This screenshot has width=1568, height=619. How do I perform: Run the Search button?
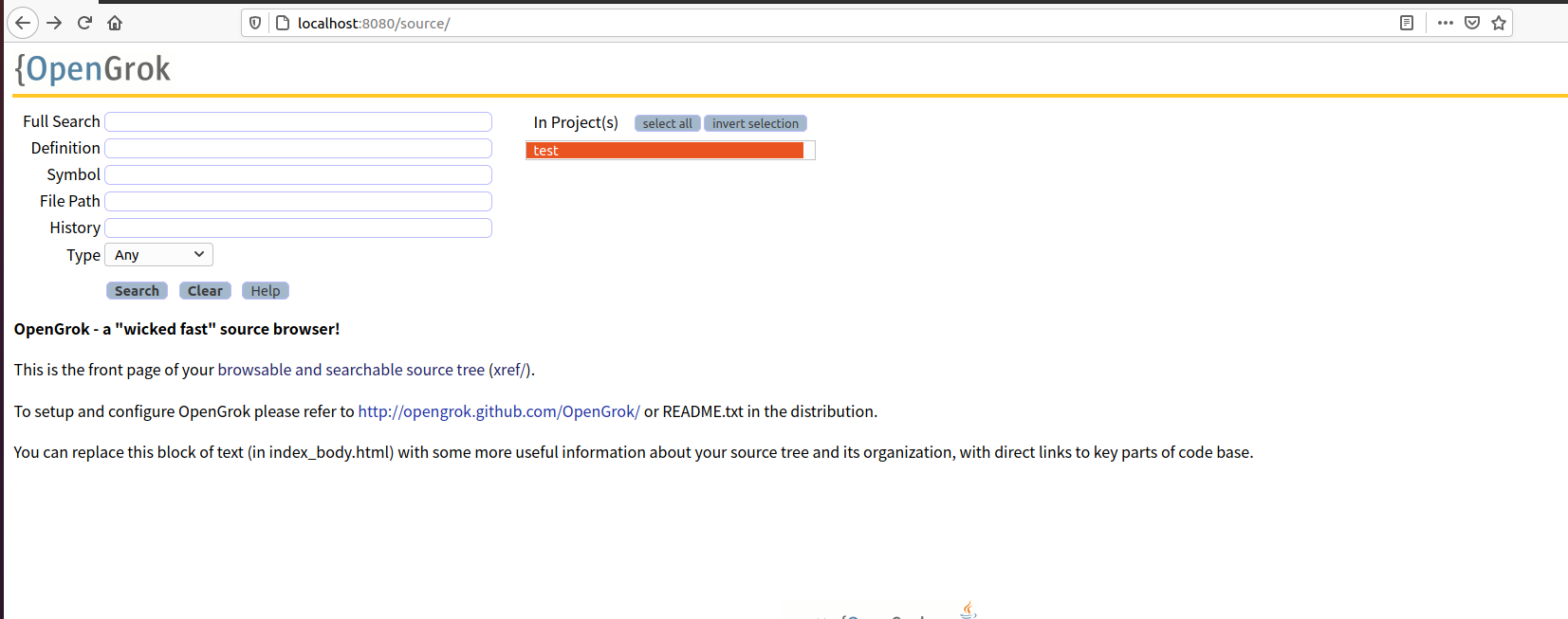(137, 291)
